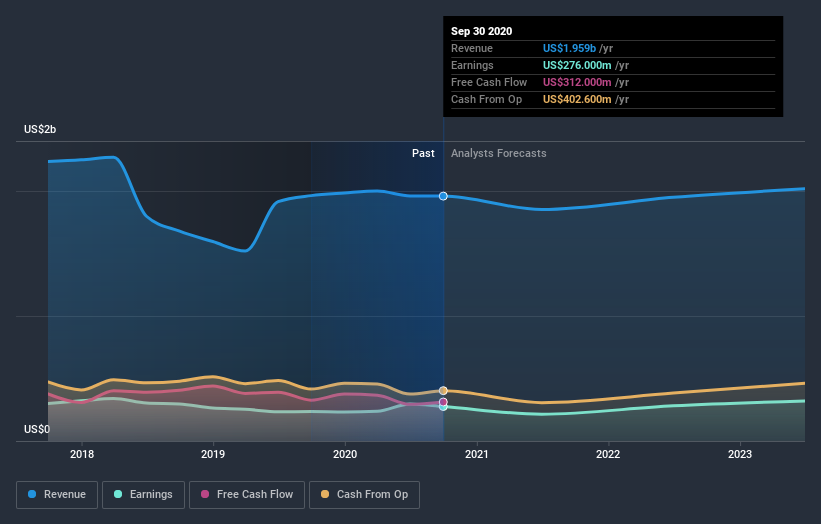Click the 2021 x-axis label
The height and width of the screenshot is (524, 821).
pos(476,454)
